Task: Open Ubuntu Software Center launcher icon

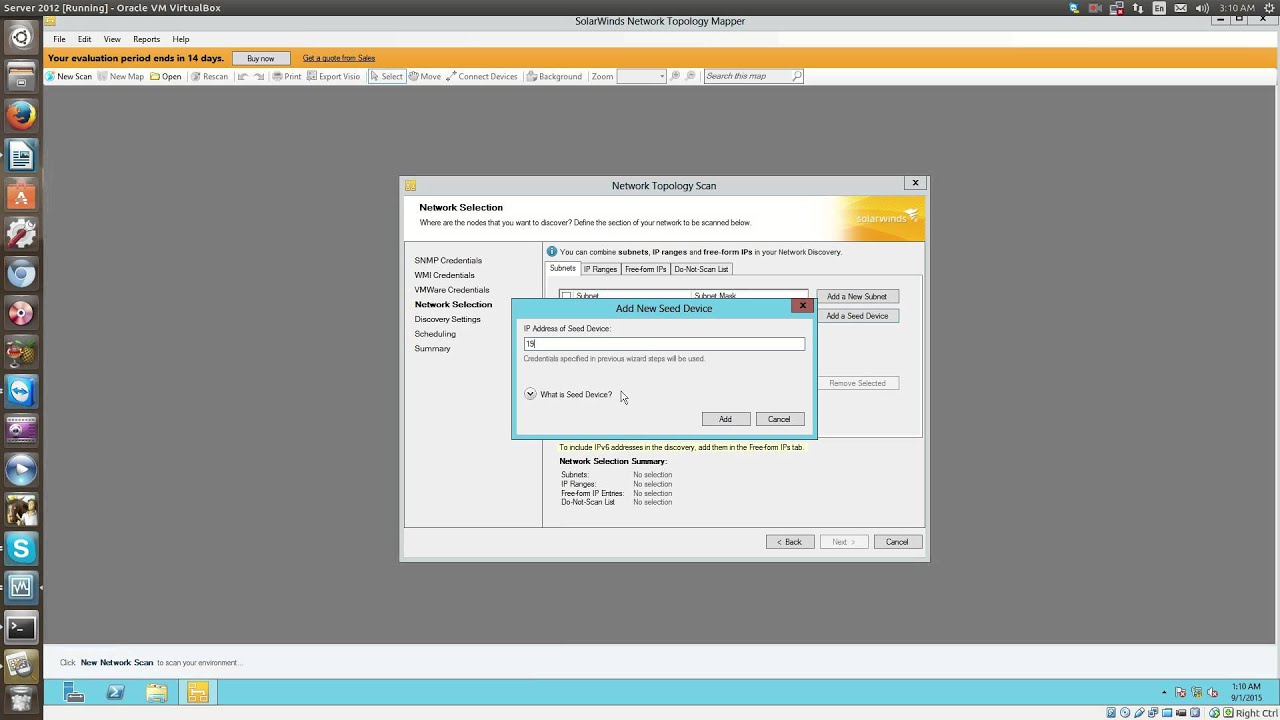Action: click(21, 195)
